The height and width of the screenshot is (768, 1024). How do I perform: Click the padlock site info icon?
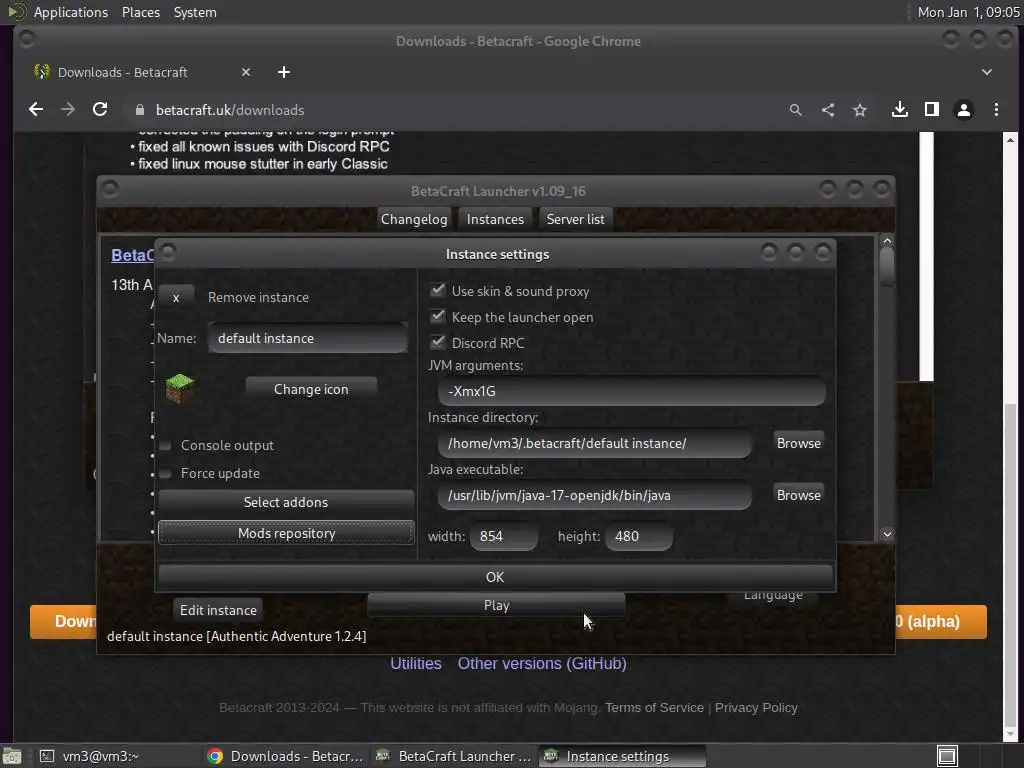(x=139, y=110)
